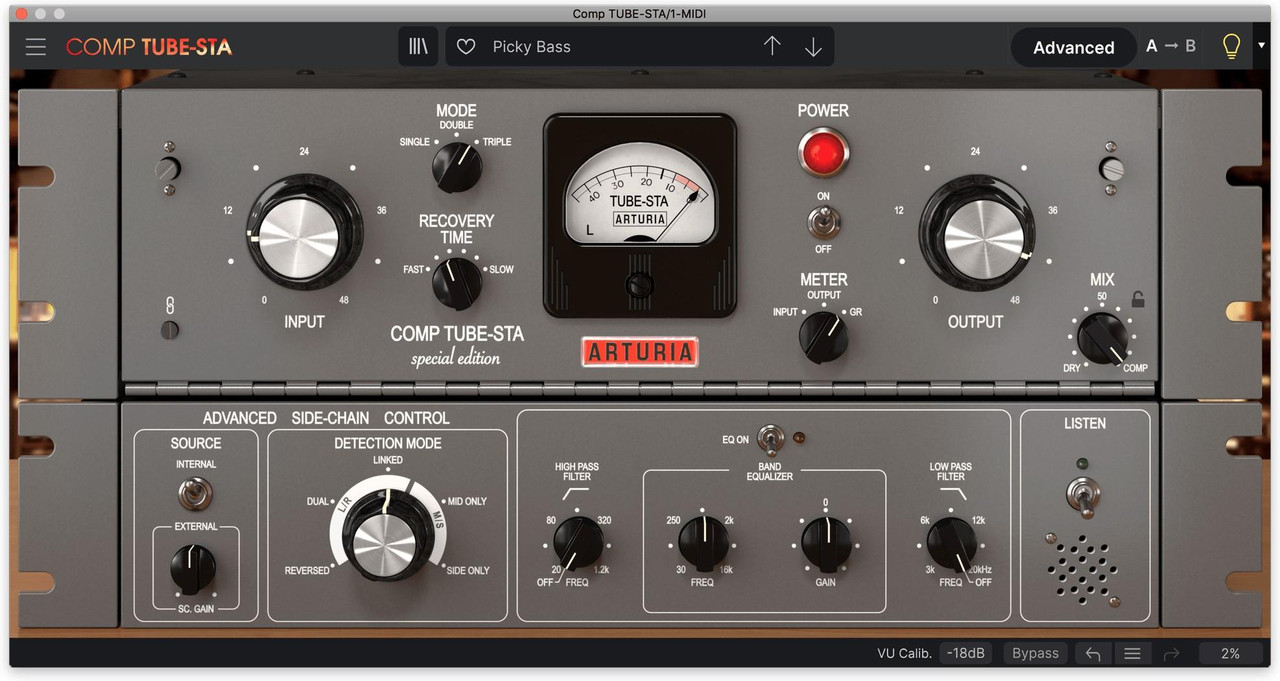Click the special edition script text
This screenshot has height=681, width=1280.
[x=456, y=358]
